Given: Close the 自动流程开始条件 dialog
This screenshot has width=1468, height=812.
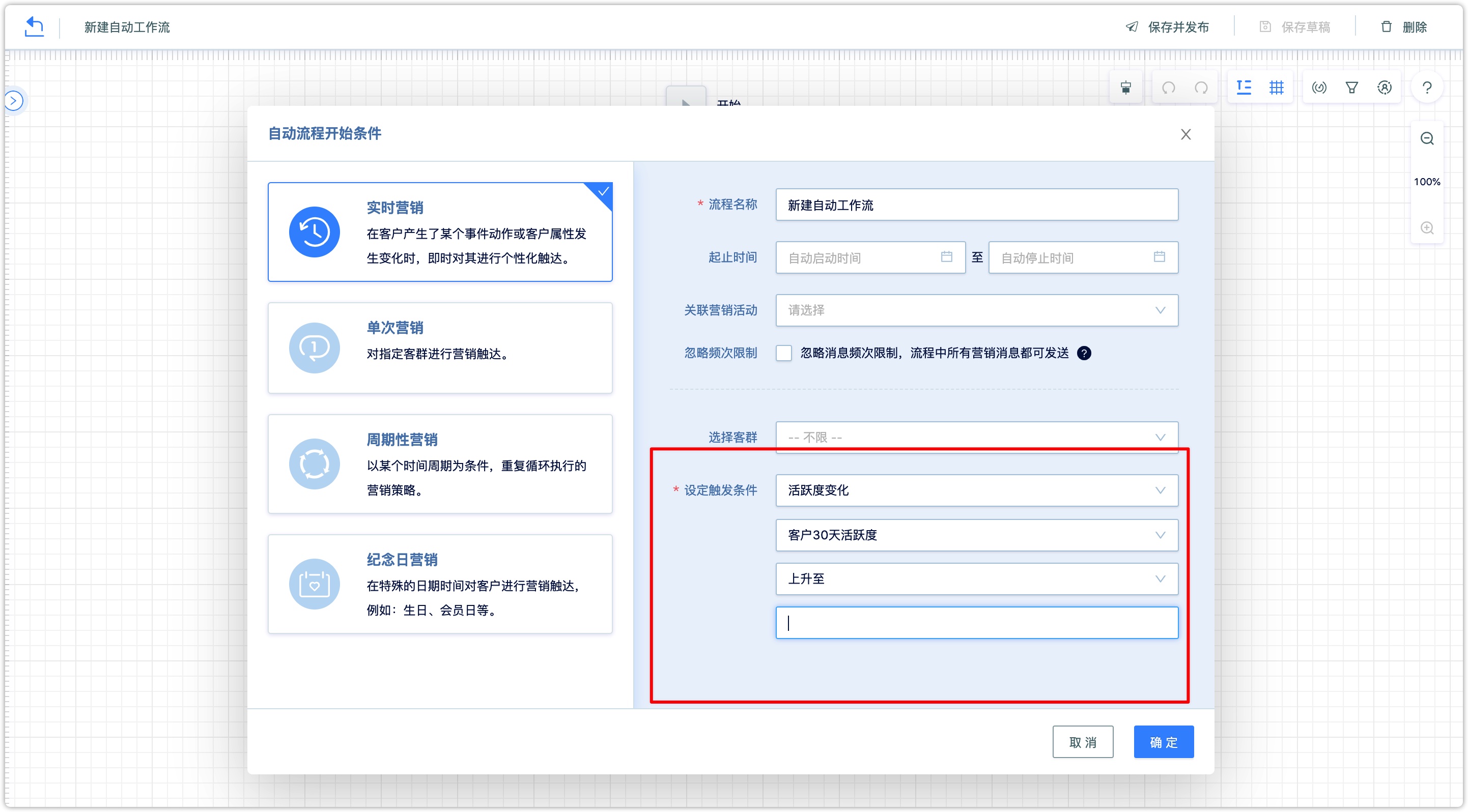Looking at the screenshot, I should pos(1186,134).
